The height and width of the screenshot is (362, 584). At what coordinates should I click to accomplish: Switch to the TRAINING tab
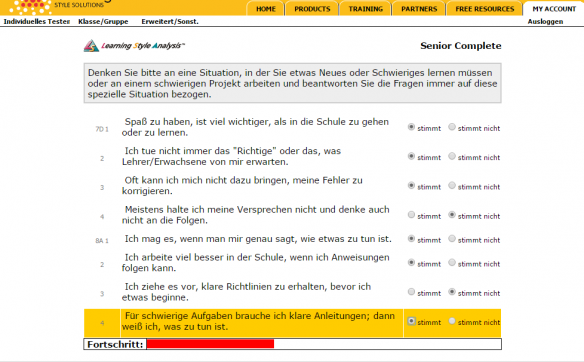[365, 9]
